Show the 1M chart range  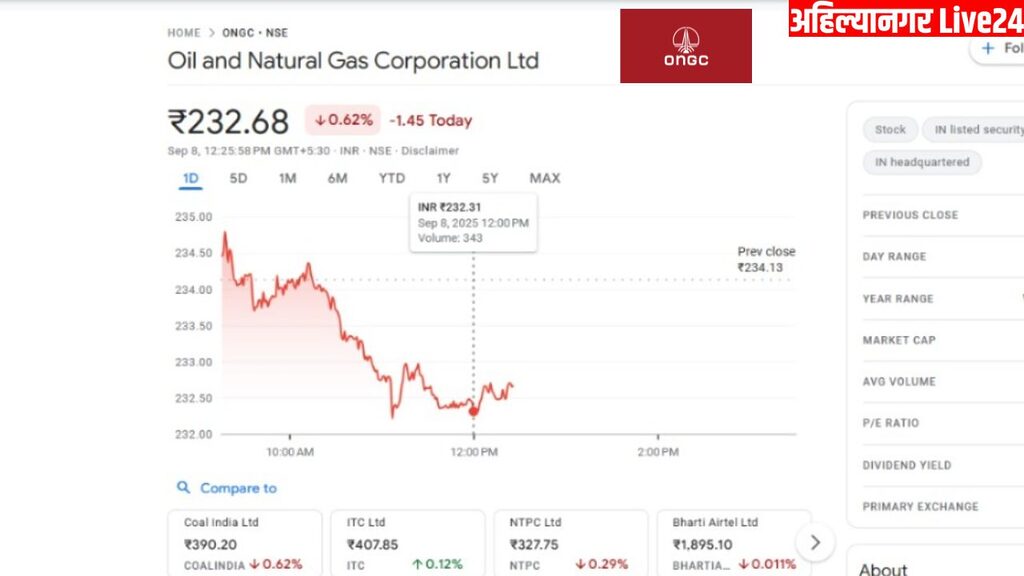(287, 178)
